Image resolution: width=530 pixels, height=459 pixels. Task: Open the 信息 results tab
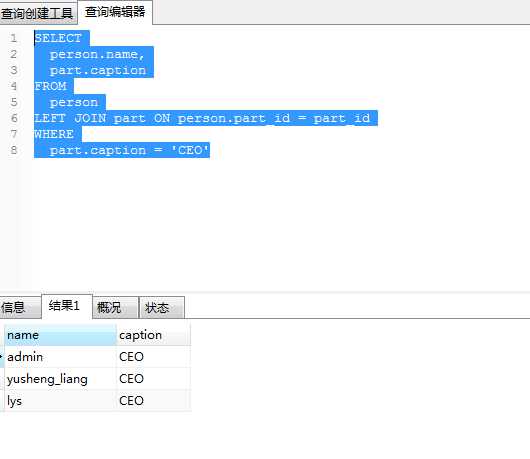(20, 308)
